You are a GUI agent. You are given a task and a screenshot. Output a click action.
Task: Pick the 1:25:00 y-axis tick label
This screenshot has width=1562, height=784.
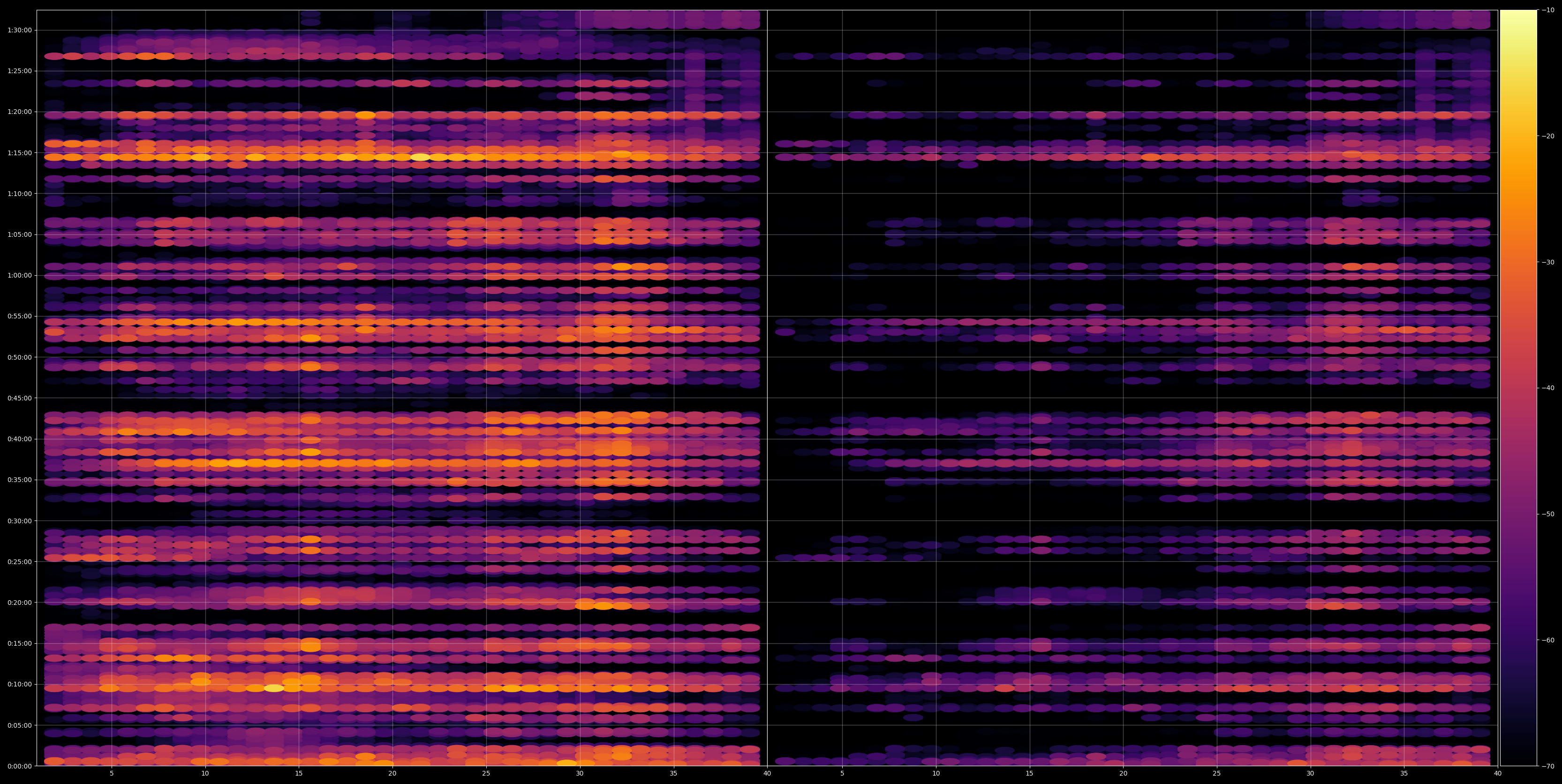pyautogui.click(x=19, y=70)
